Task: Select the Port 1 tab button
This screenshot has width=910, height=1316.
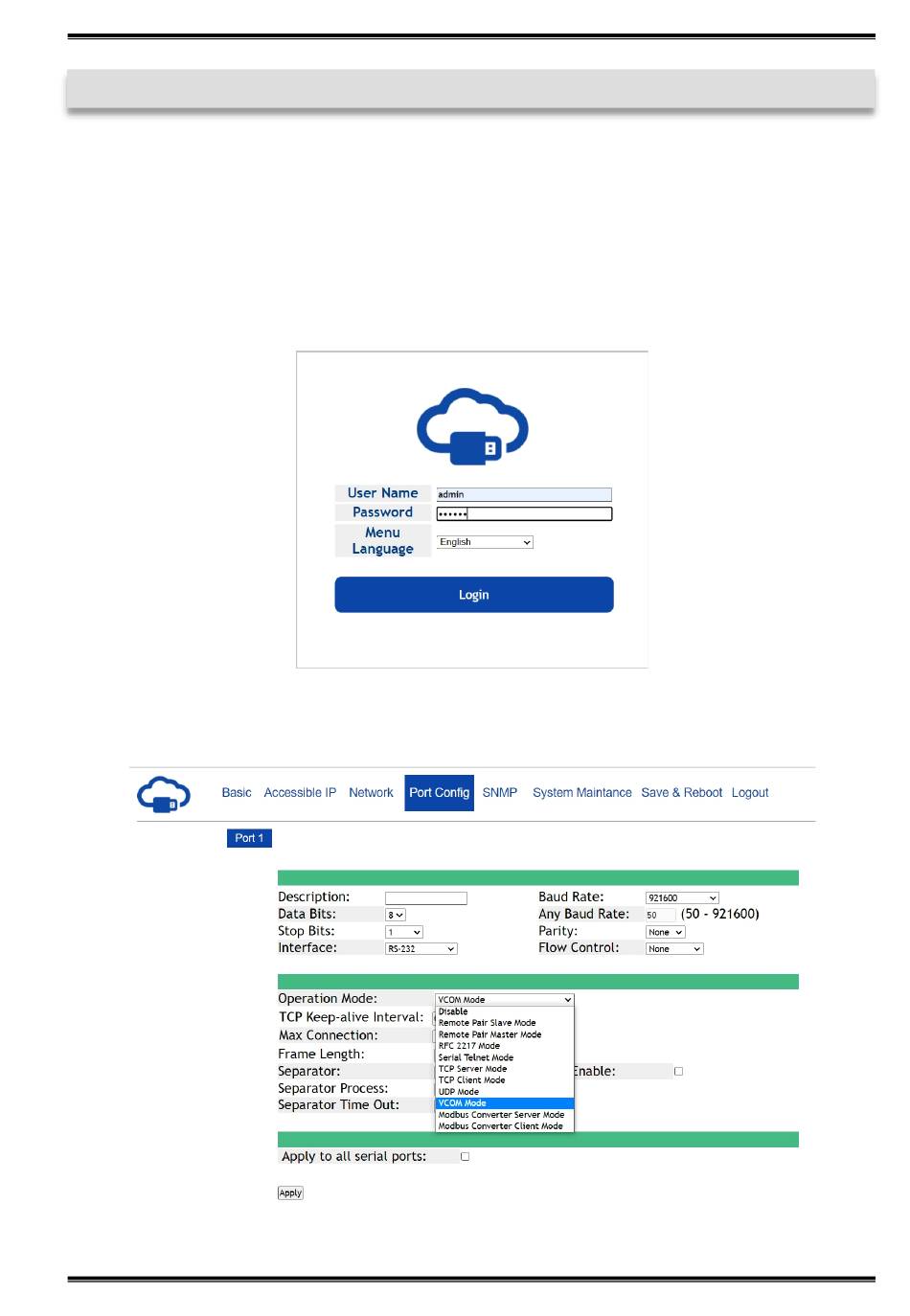Action: tap(250, 838)
